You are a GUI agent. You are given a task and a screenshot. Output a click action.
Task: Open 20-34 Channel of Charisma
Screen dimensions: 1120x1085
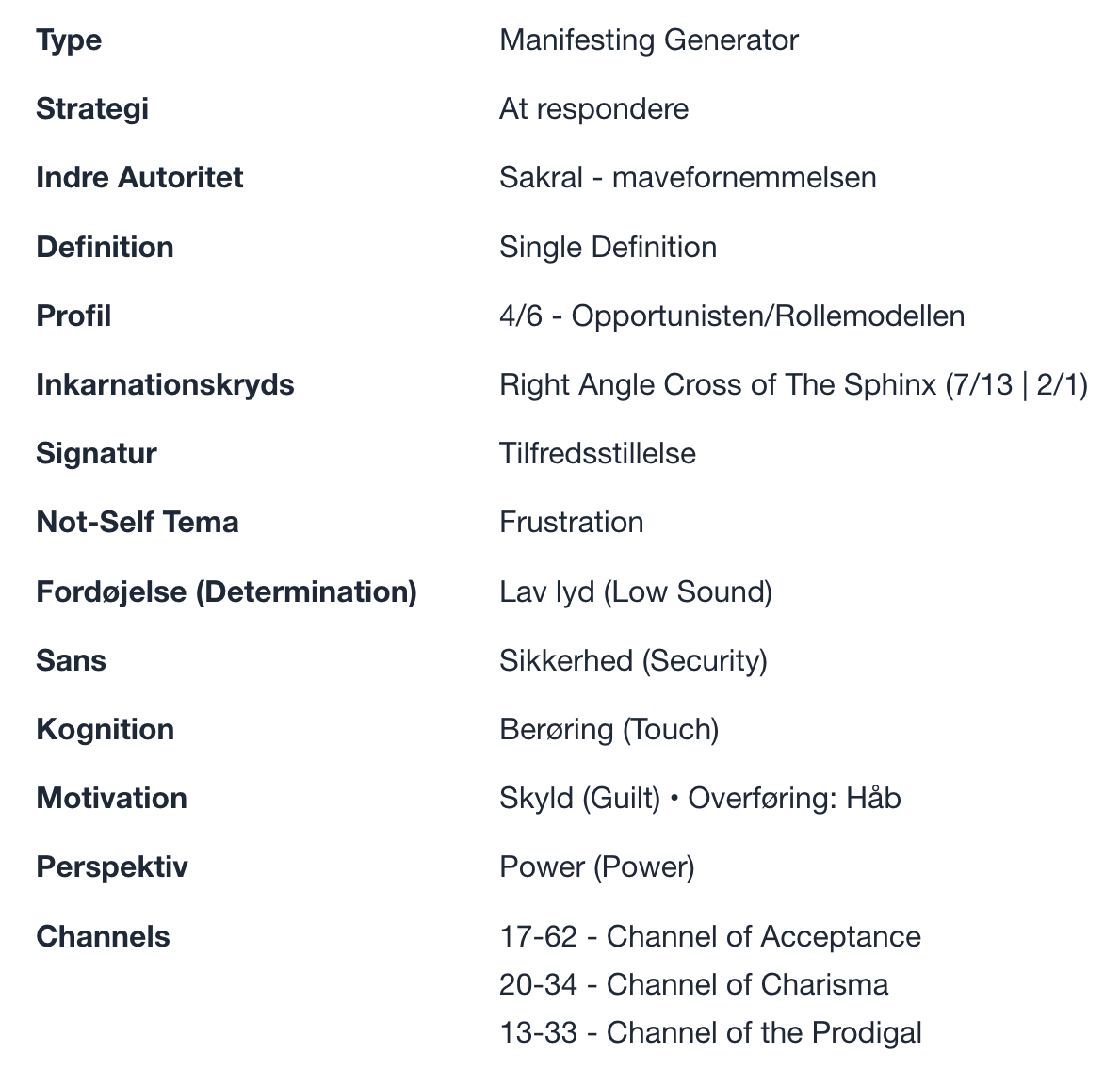[693, 984]
